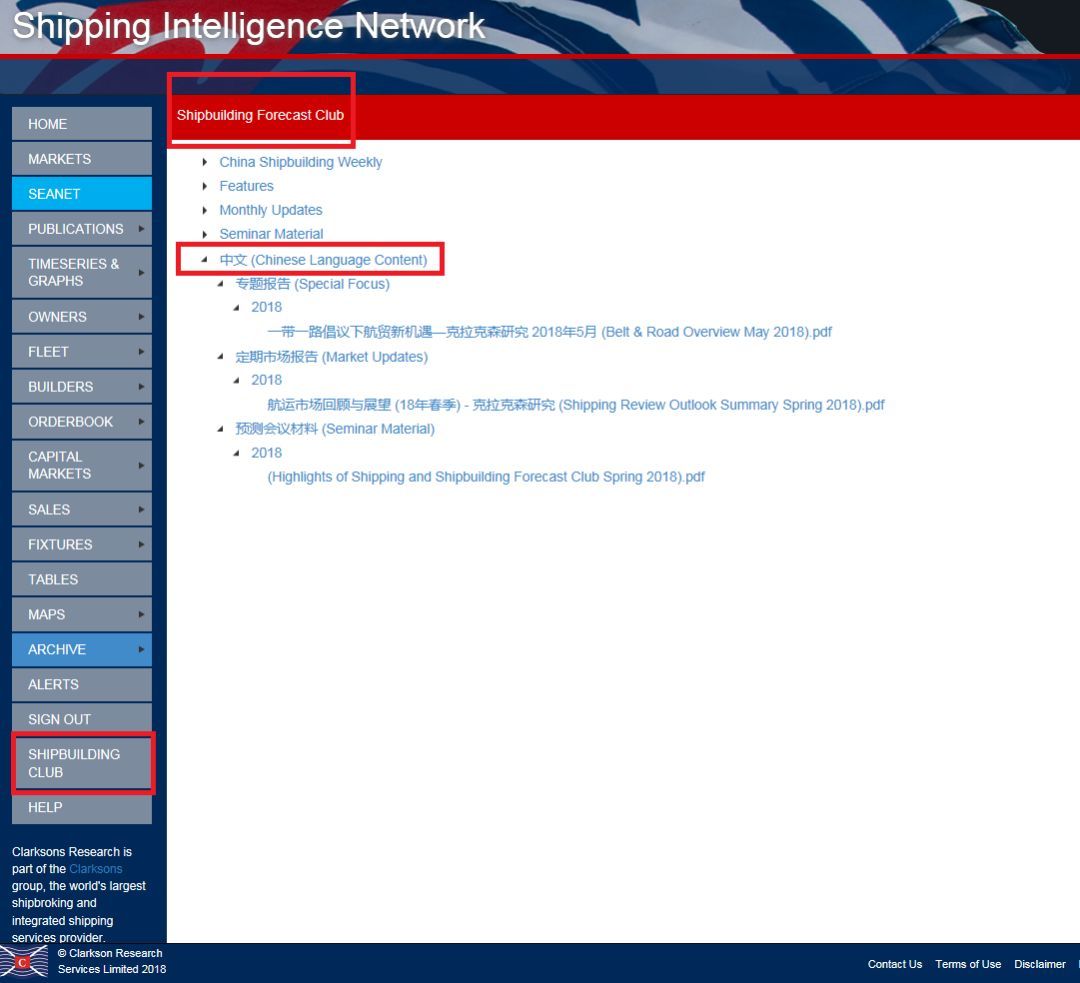
Task: Collapse arrow beside Chinese Seminar Material node
Action: 220,429
